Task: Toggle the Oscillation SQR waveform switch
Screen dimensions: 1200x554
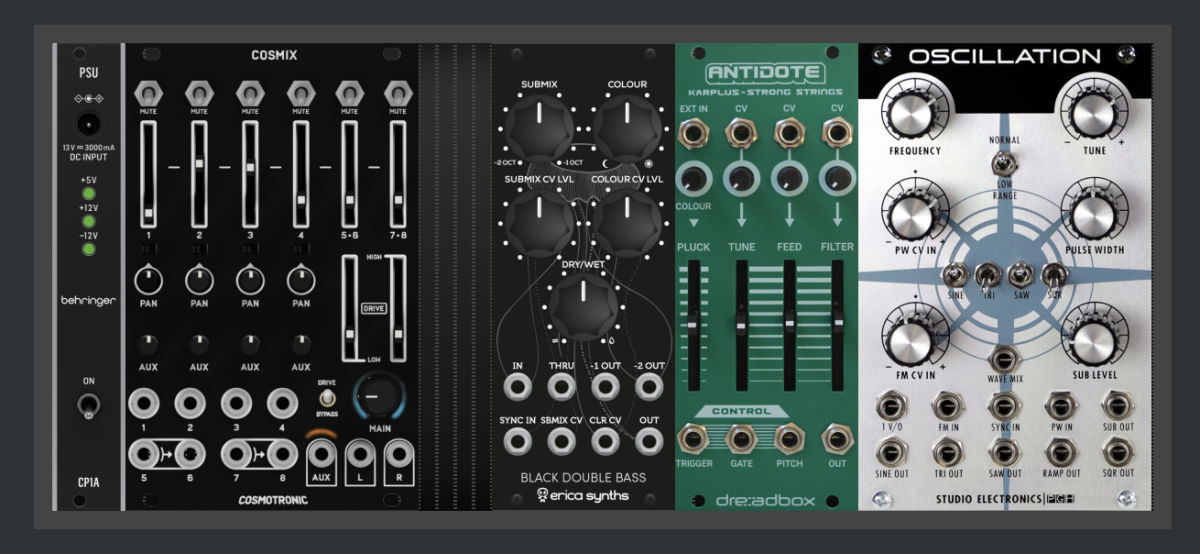Action: (x=1052, y=275)
